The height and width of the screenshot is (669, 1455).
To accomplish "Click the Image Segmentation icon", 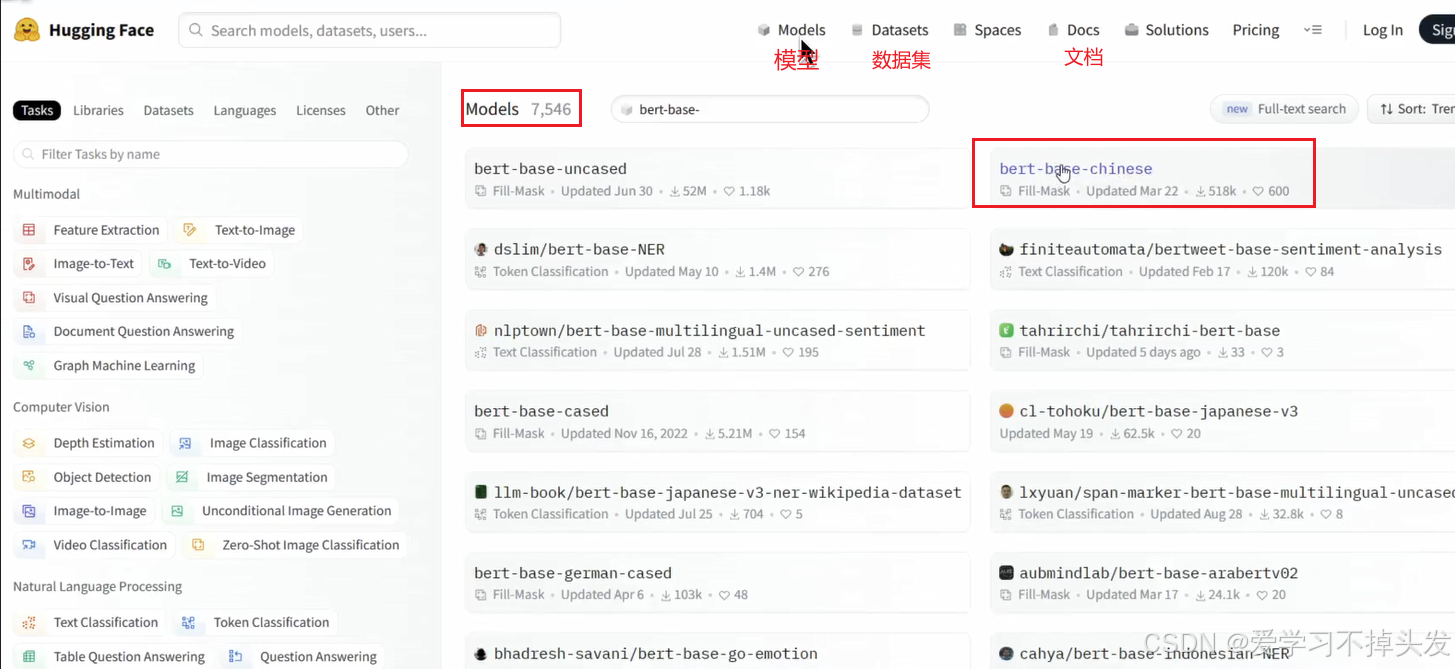I will (182, 477).
